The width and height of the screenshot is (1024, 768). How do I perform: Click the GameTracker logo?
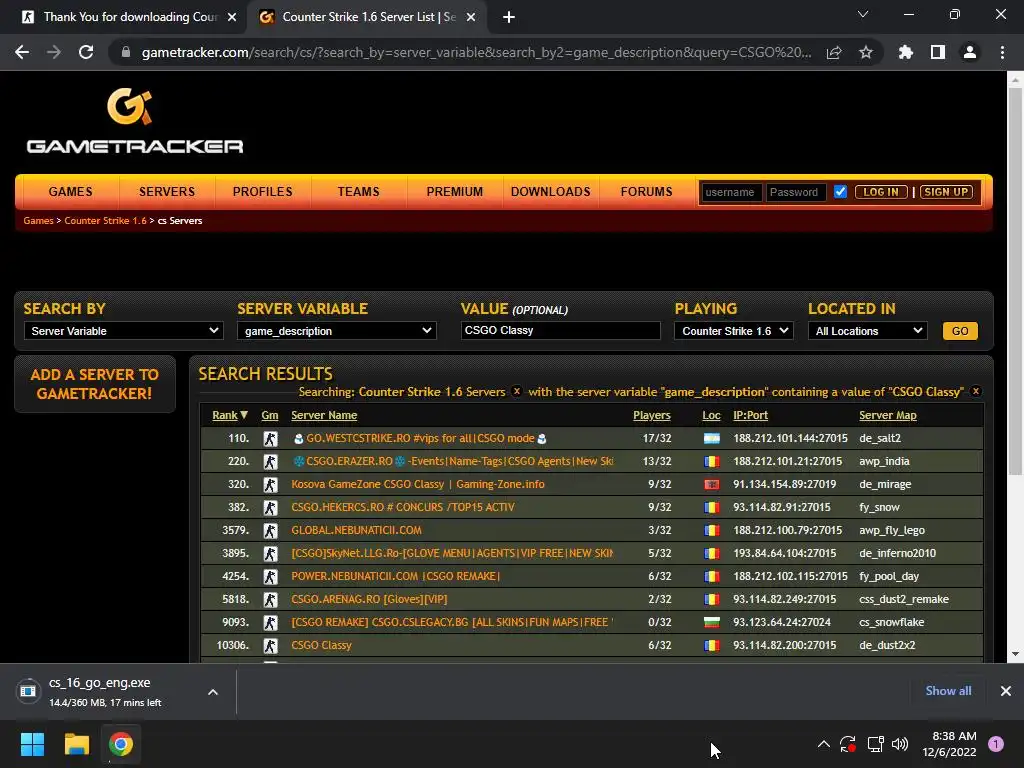[135, 121]
